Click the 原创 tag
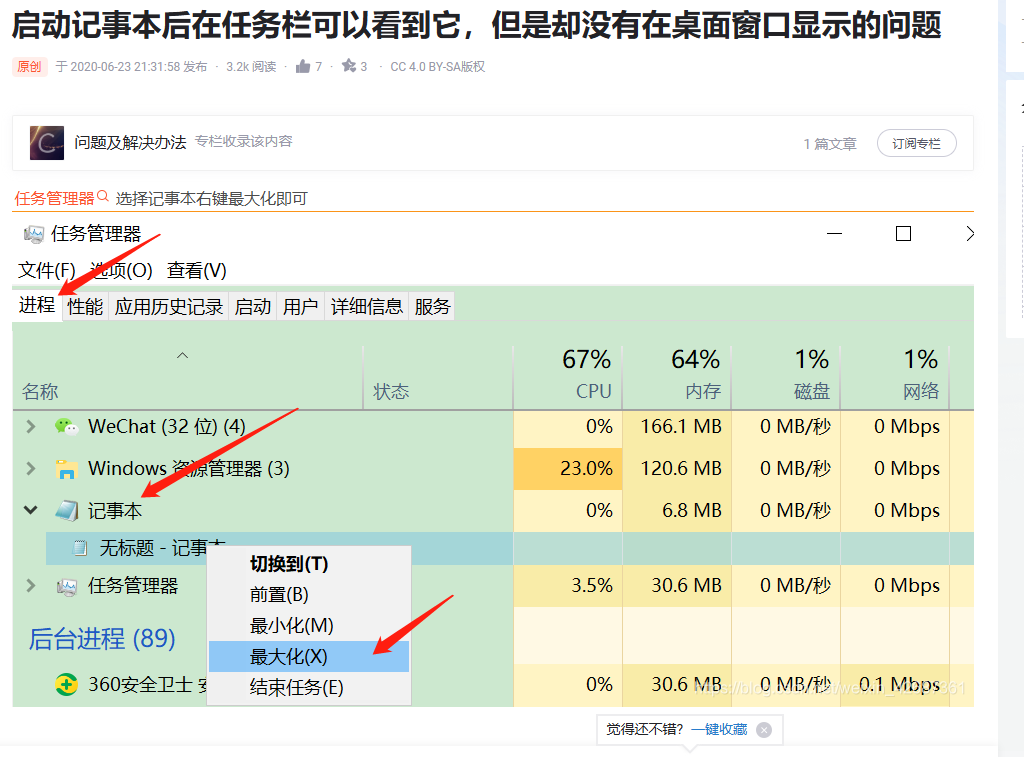Image resolution: width=1024 pixels, height=757 pixels. click(29, 67)
